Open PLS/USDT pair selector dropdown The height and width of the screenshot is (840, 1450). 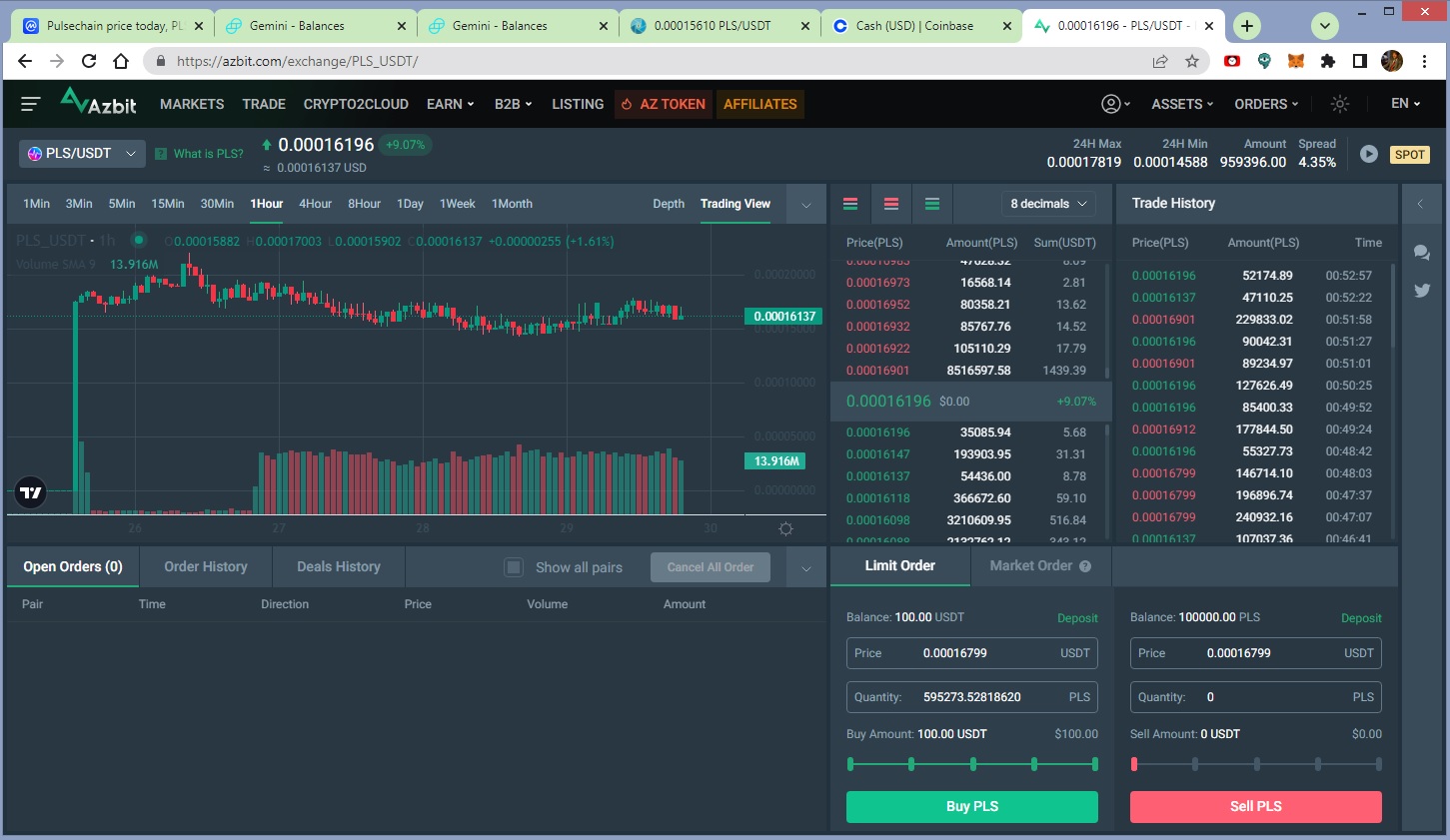[82, 154]
